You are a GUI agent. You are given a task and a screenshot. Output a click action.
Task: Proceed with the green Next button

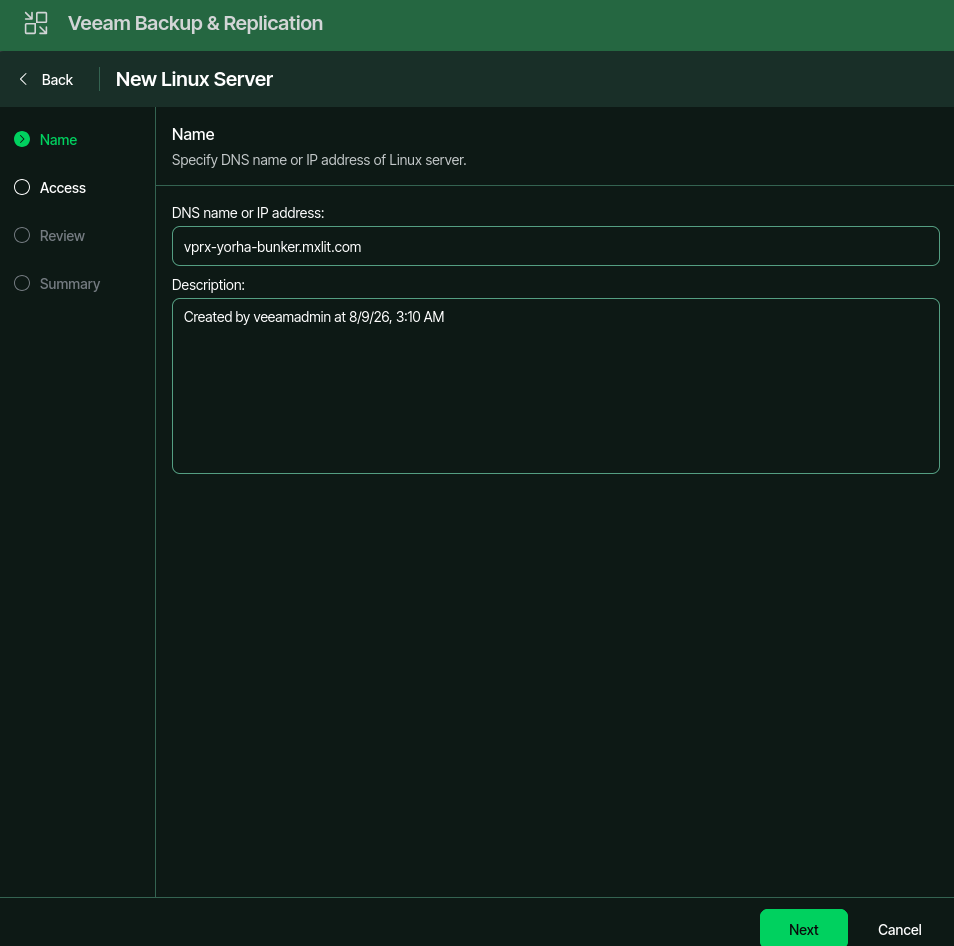(x=803, y=929)
